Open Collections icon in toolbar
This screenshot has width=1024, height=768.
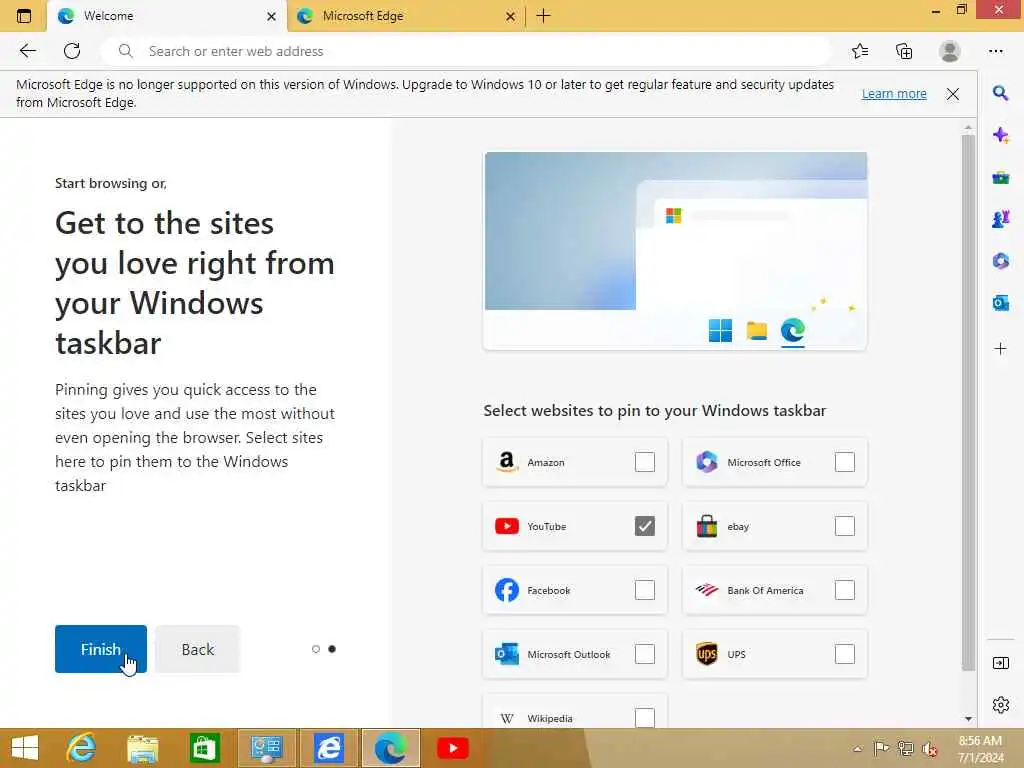pos(904,51)
